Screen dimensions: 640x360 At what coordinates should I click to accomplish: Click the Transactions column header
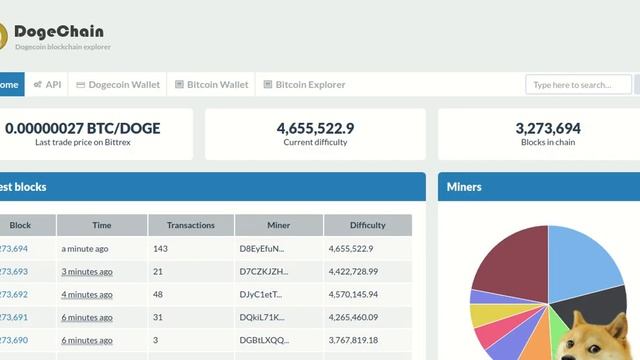tap(191, 225)
